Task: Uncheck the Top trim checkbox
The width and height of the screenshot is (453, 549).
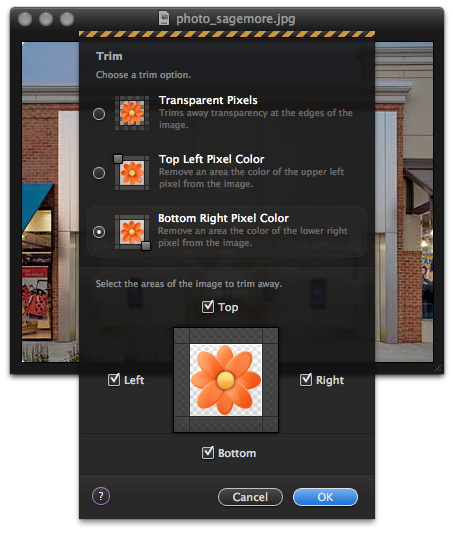Action: [208, 307]
